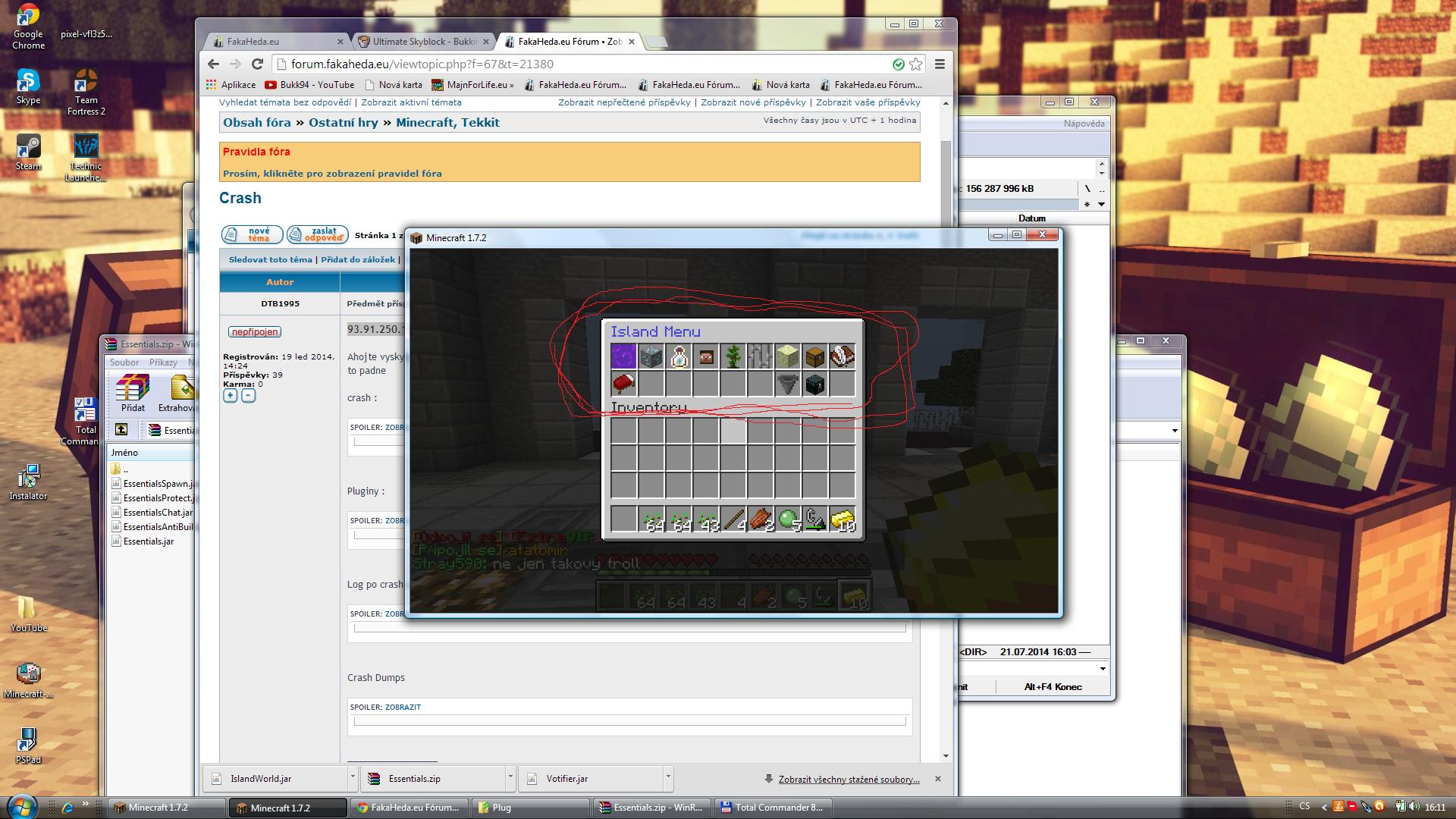Reload the FakaHeda forum page
The height and width of the screenshot is (819, 1456).
click(257, 64)
